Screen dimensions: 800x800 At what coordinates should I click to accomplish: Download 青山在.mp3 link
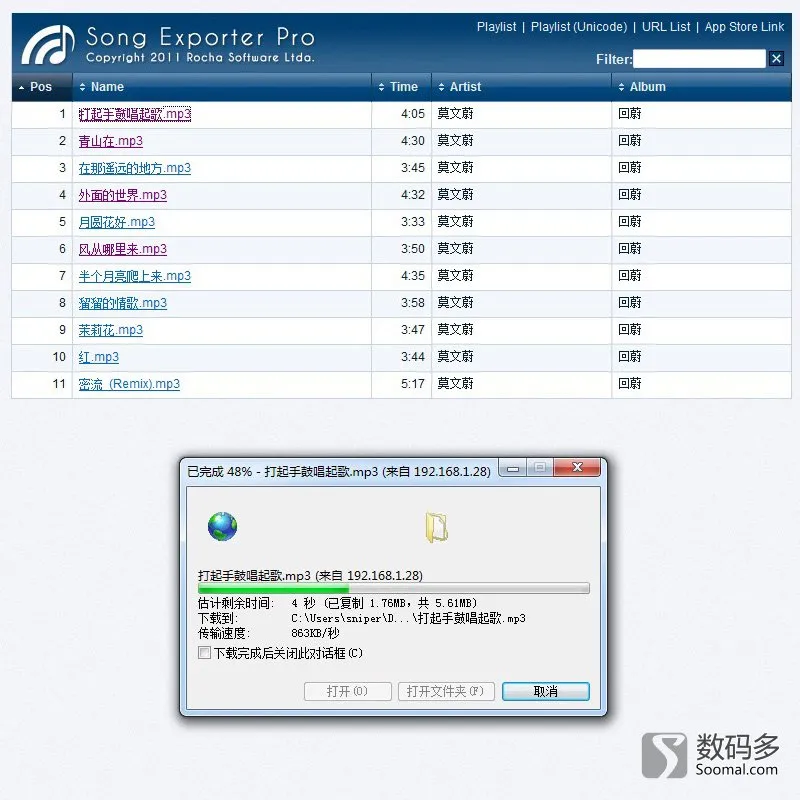point(111,141)
